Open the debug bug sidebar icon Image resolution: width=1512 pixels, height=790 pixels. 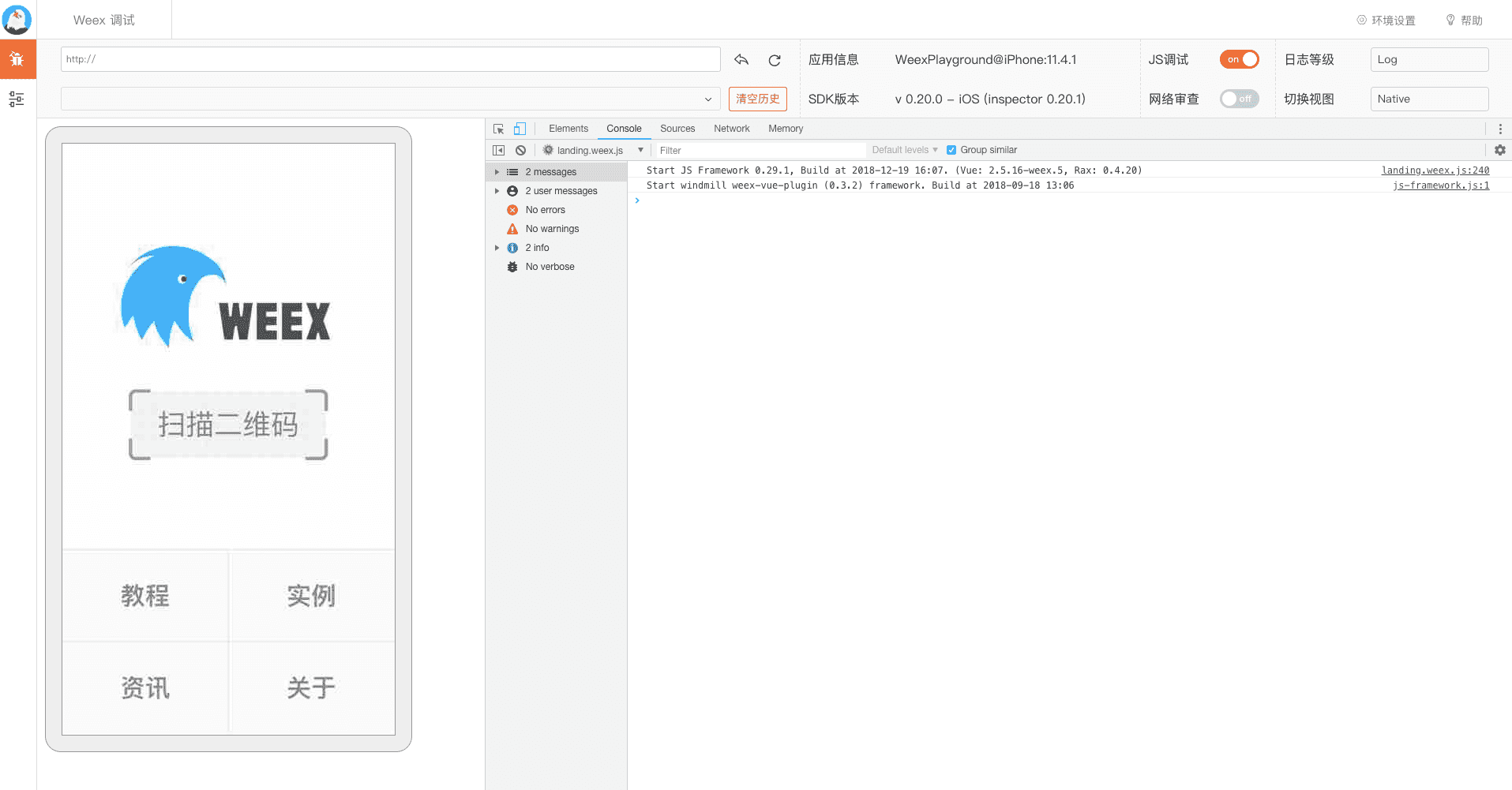(17, 59)
